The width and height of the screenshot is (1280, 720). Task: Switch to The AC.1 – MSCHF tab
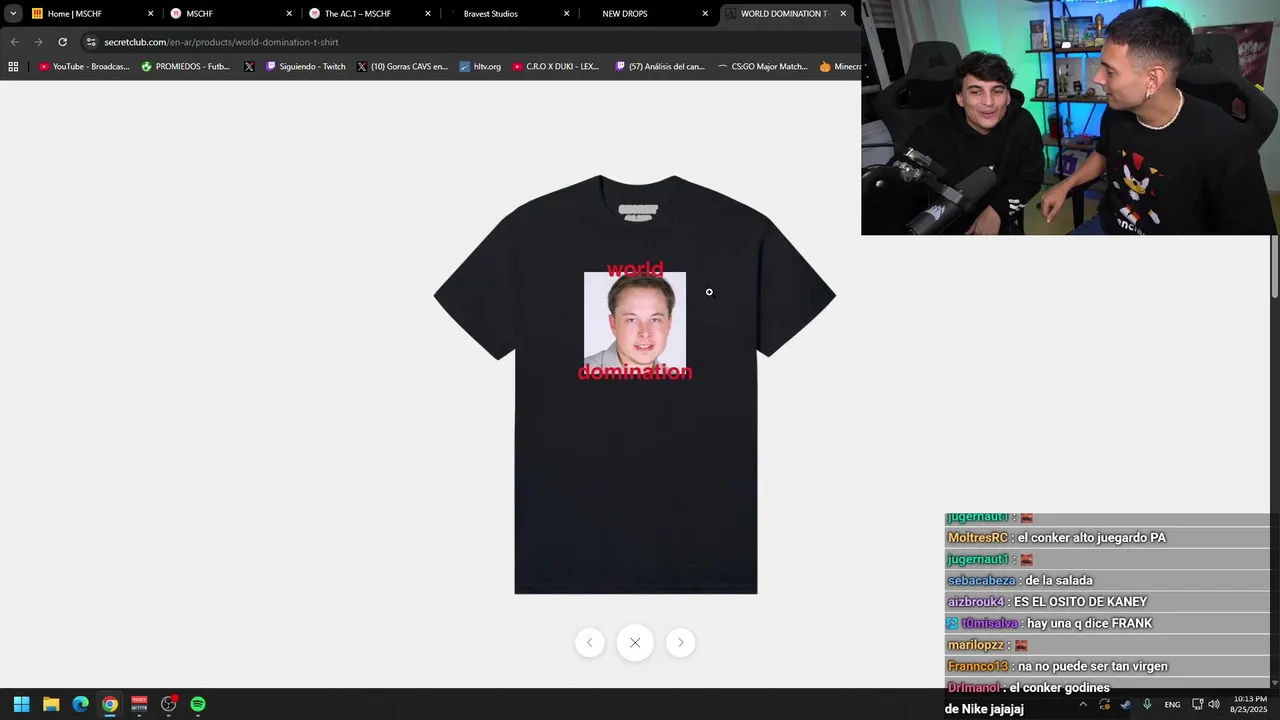tap(369, 14)
